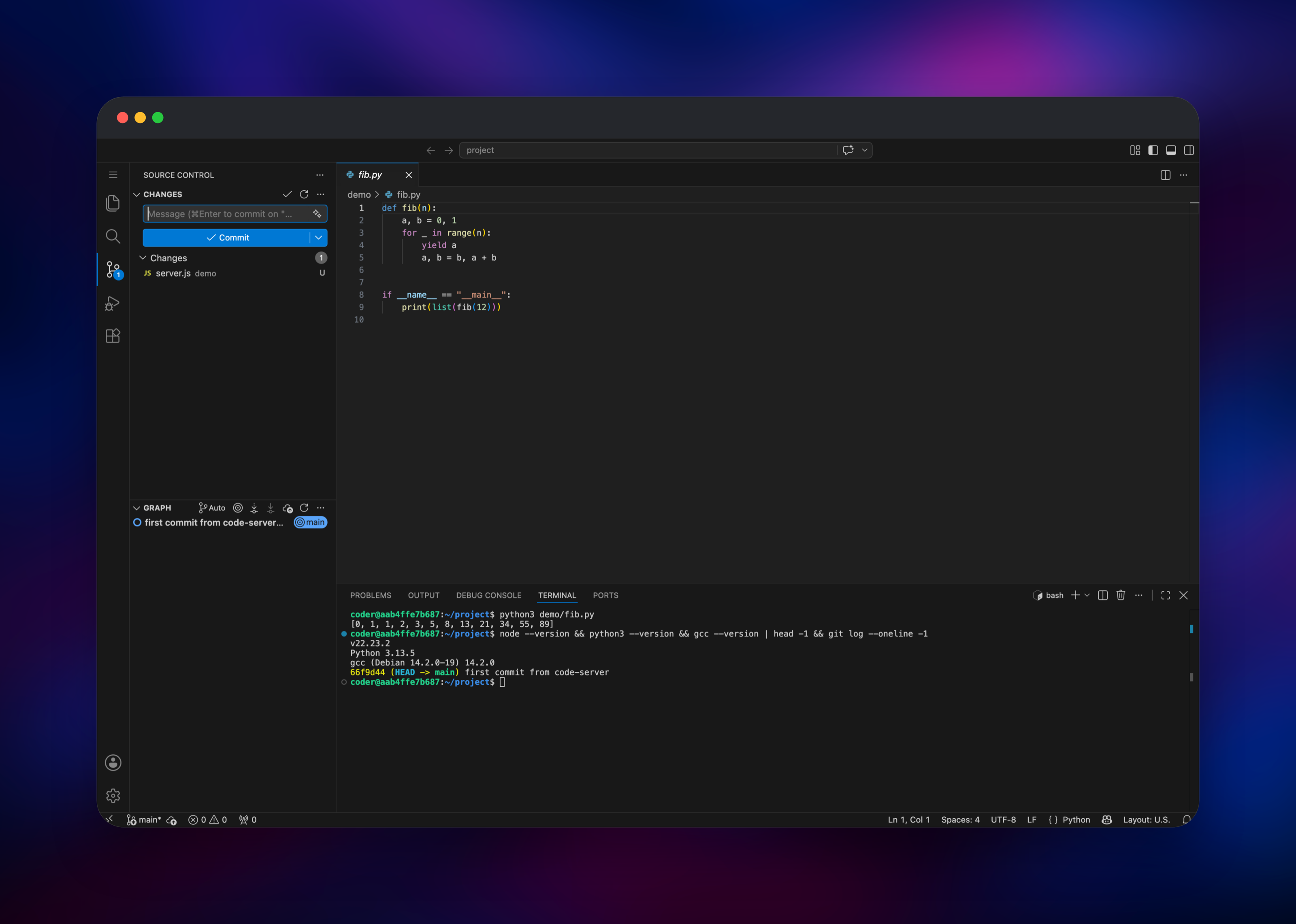Open the Accounts menu icon
The width and height of the screenshot is (1296, 924).
tap(113, 762)
